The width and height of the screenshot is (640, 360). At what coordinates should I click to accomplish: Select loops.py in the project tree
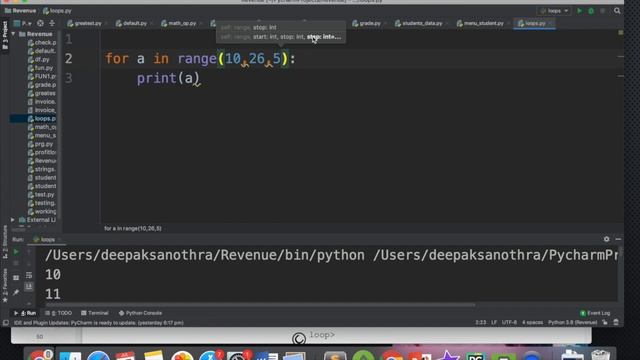click(x=42, y=119)
